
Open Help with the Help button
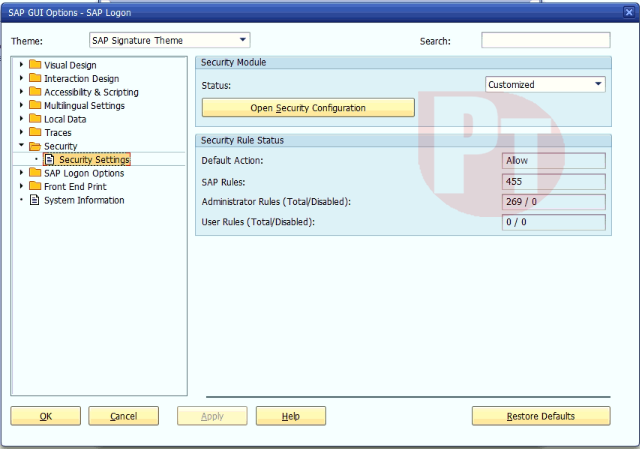click(x=291, y=416)
